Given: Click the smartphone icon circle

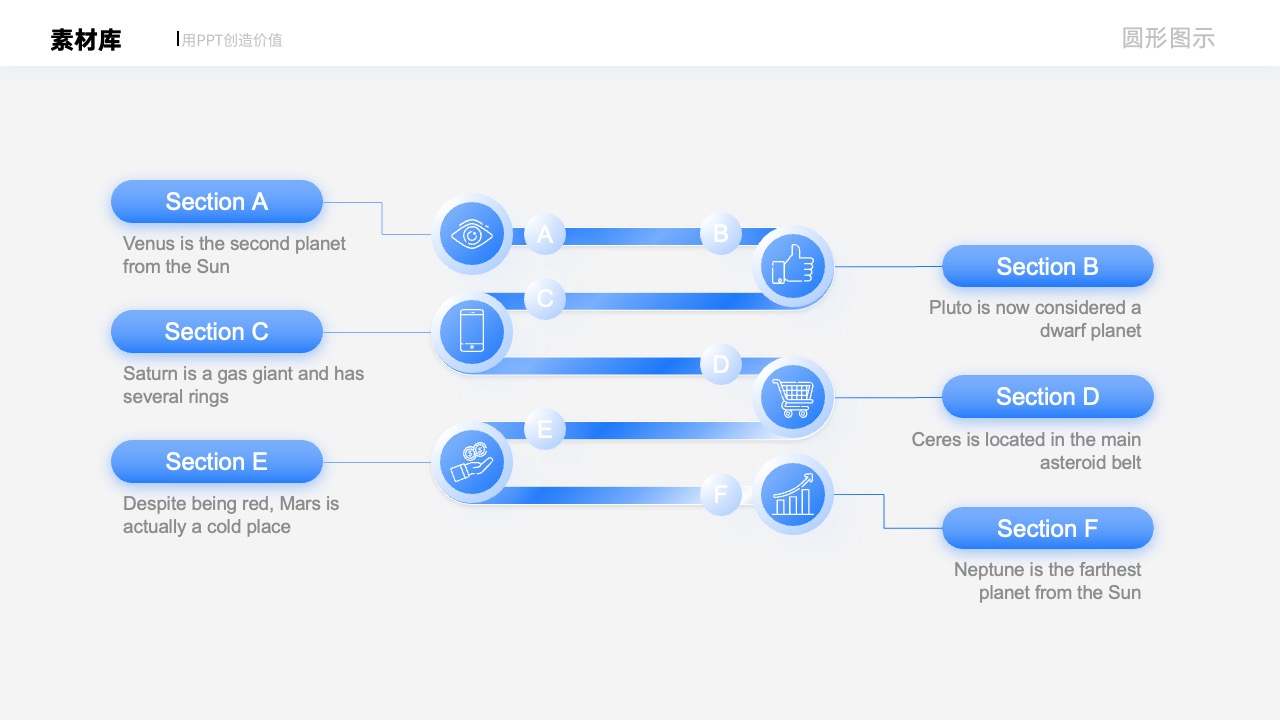Looking at the screenshot, I should click(x=472, y=331).
